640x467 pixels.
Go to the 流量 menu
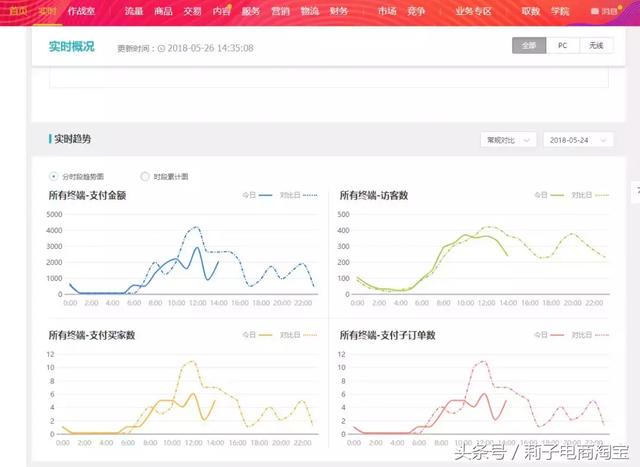pos(134,11)
